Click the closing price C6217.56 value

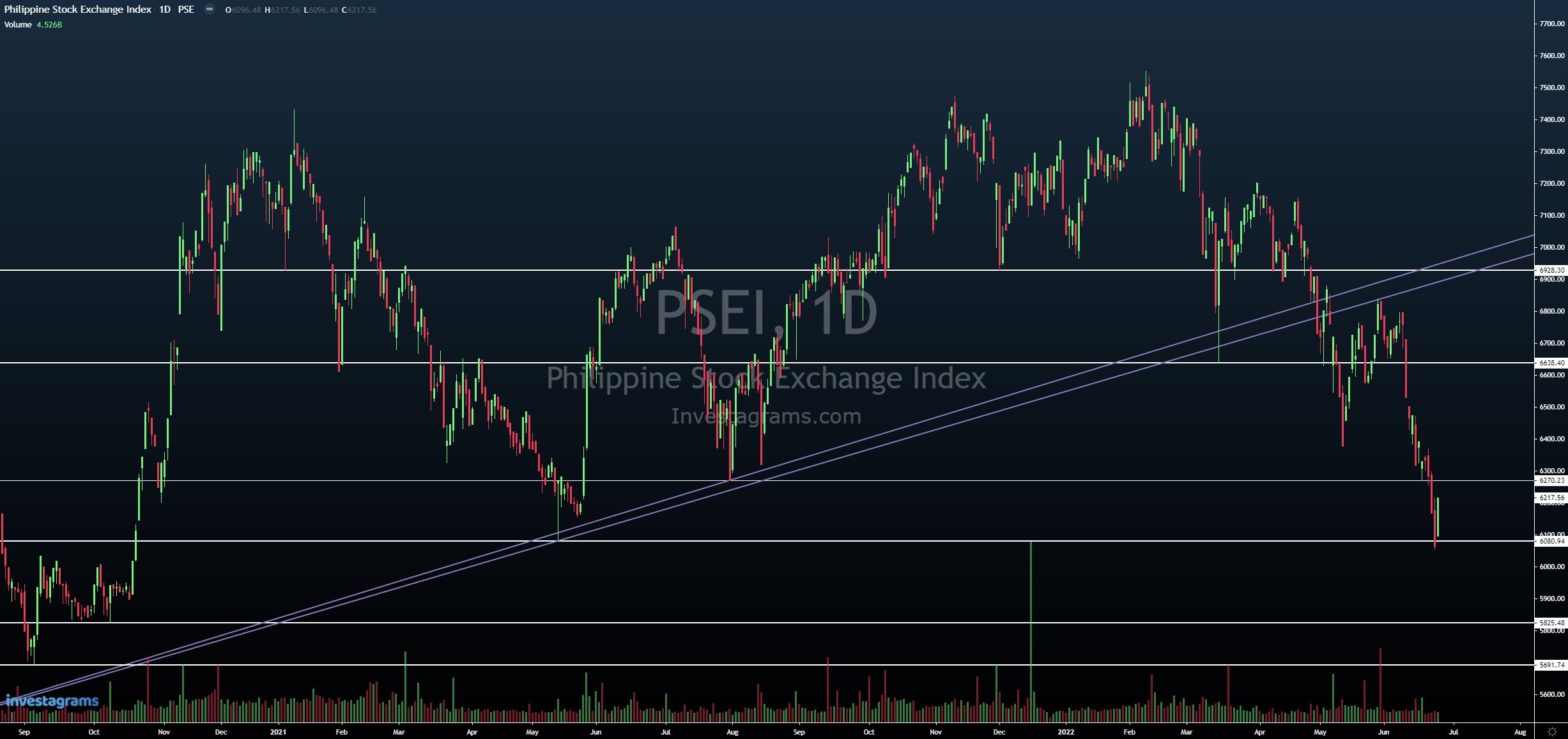(359, 10)
